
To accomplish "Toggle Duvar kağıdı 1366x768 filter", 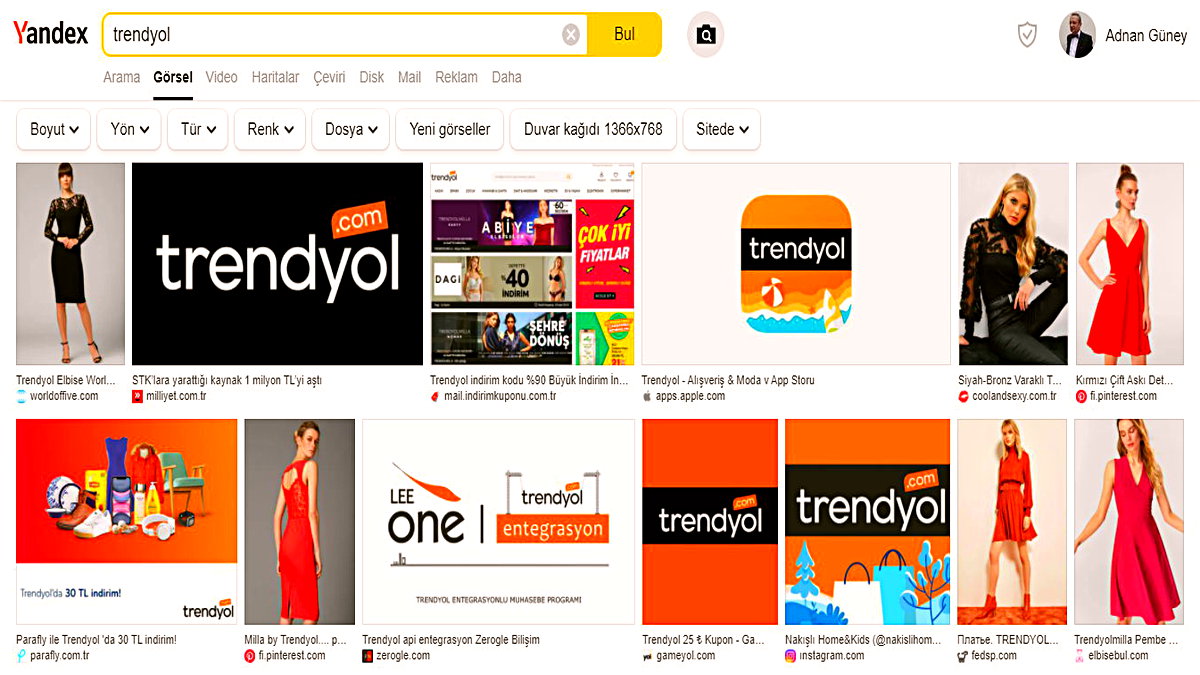I will 593,129.
